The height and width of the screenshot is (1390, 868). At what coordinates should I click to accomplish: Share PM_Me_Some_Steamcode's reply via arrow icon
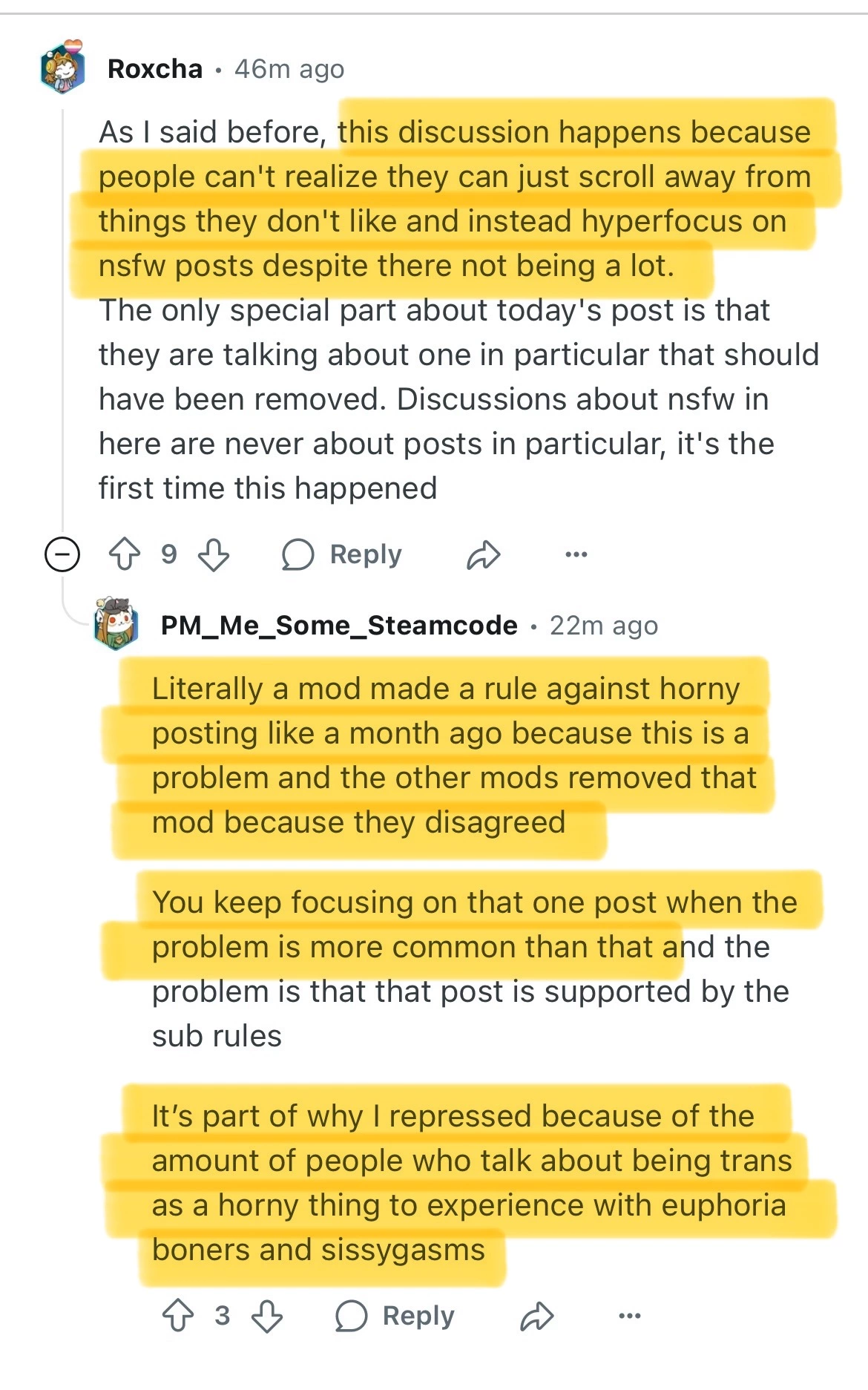[x=537, y=1316]
